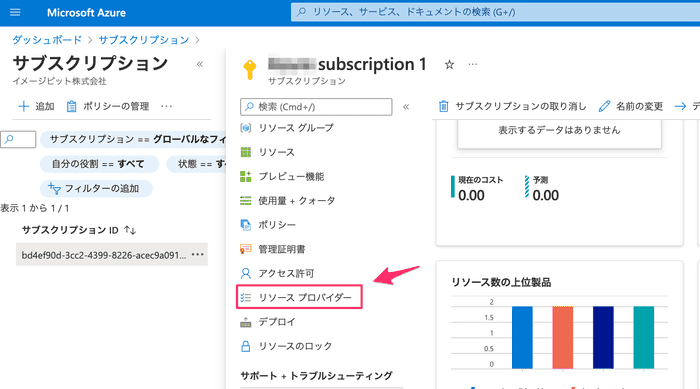Click the right-arrow toolbar command

click(x=686, y=106)
